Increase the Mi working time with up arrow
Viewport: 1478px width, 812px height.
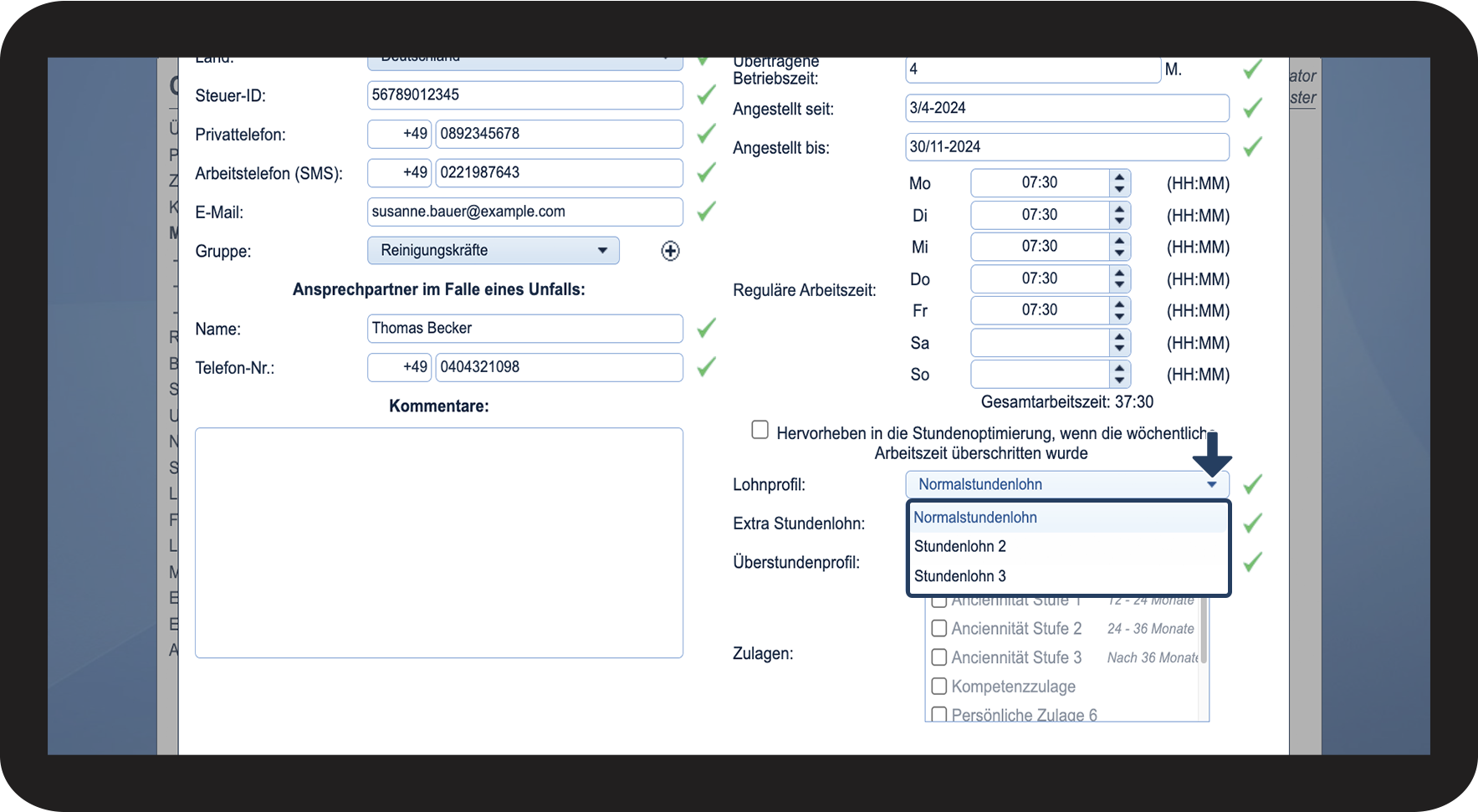1119,241
